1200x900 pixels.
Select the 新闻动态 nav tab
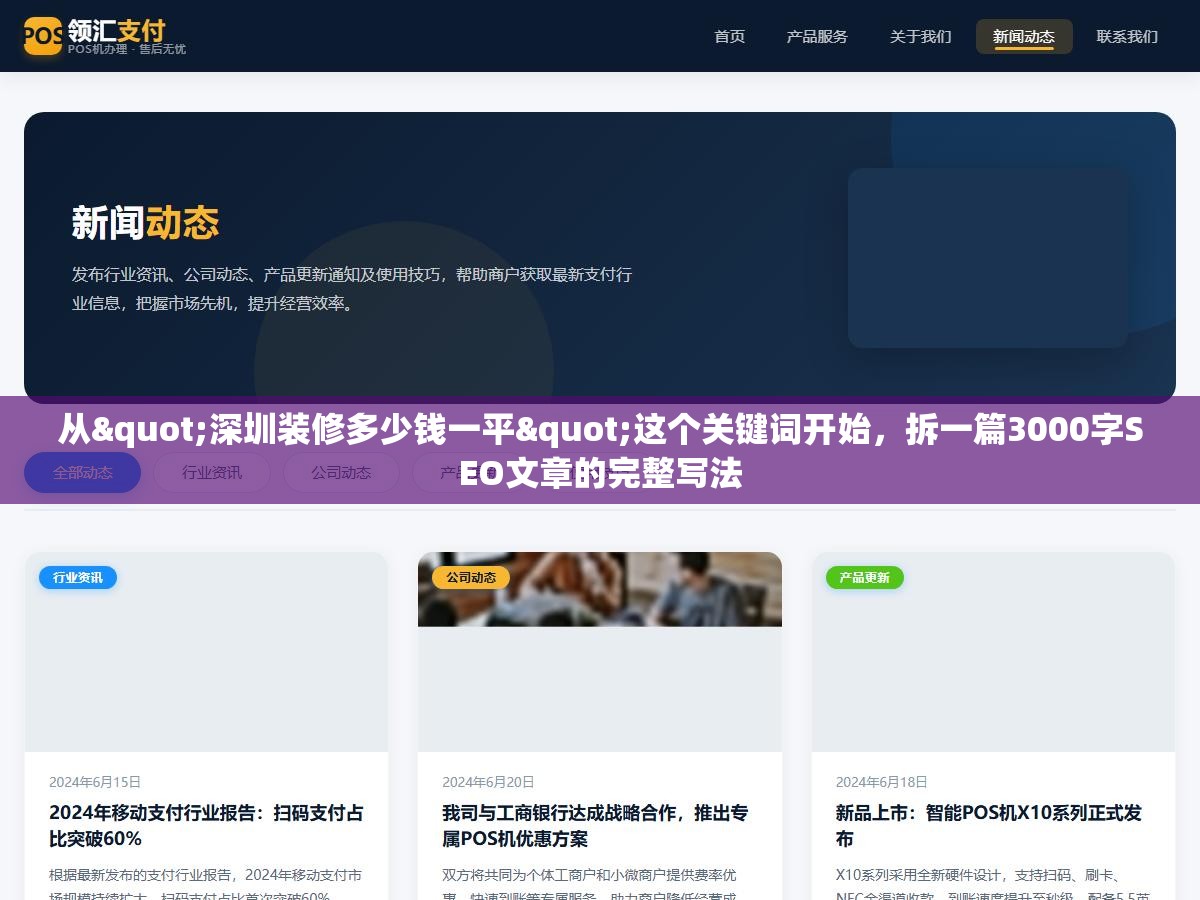tap(1024, 37)
